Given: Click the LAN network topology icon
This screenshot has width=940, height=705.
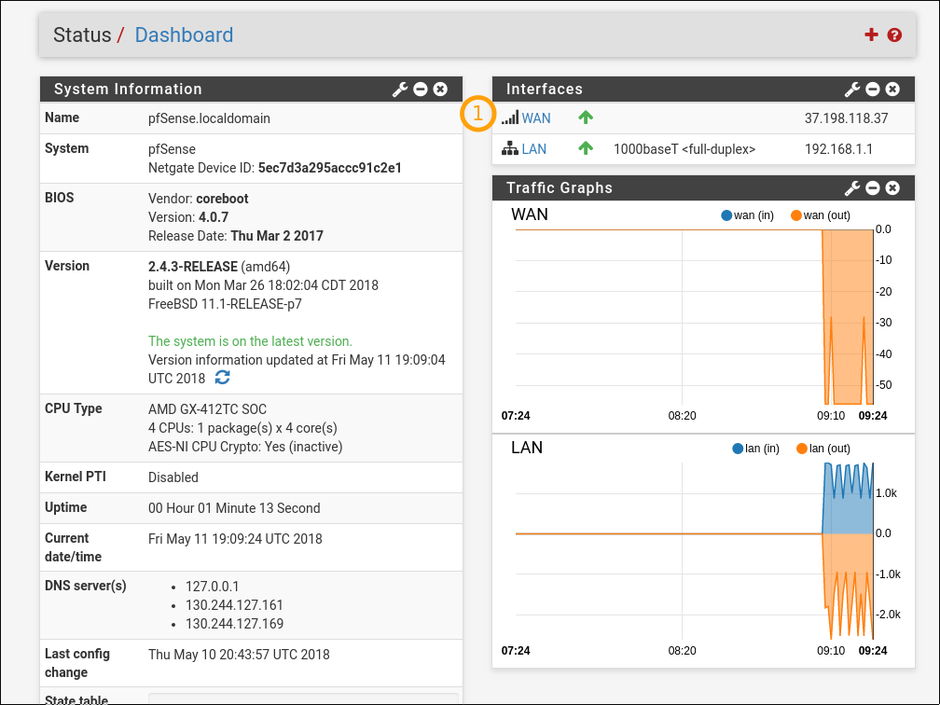Looking at the screenshot, I should pos(510,148).
